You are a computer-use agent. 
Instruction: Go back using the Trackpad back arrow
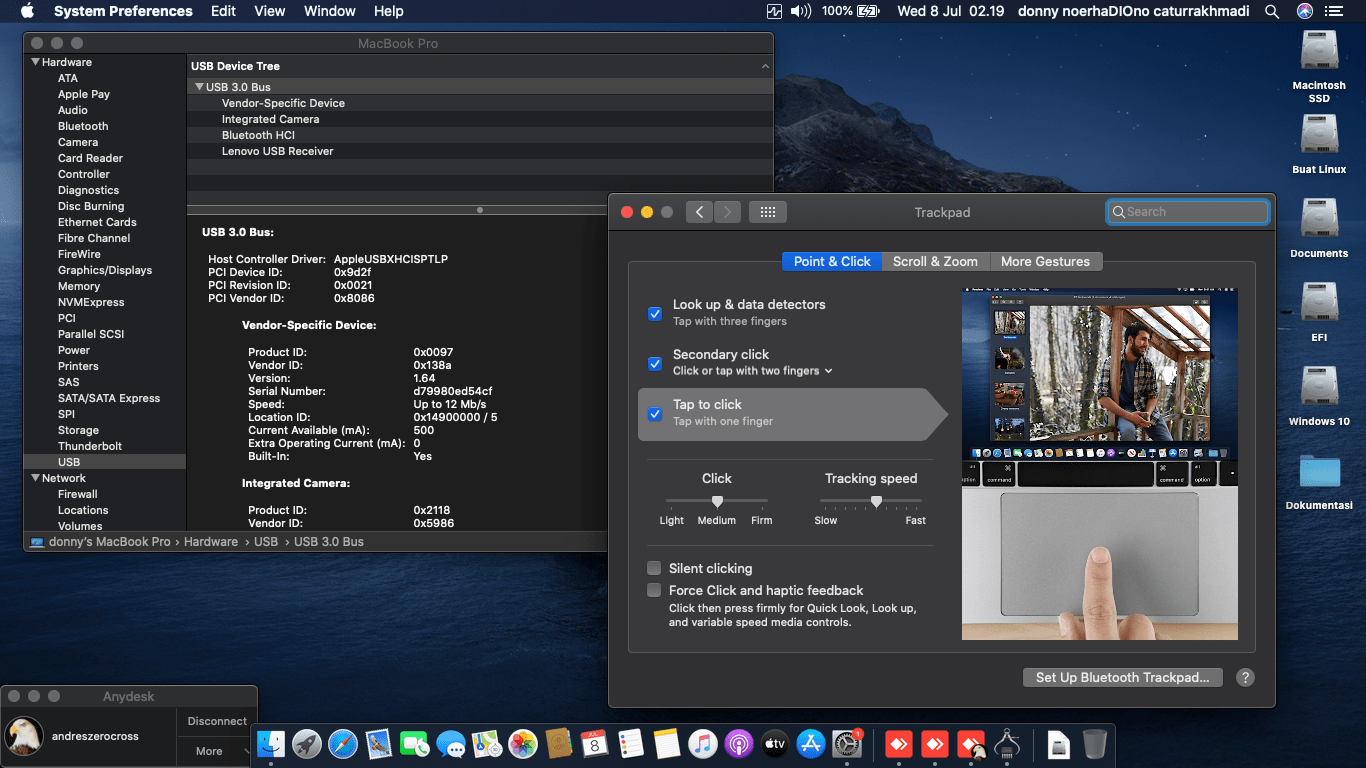coord(700,212)
